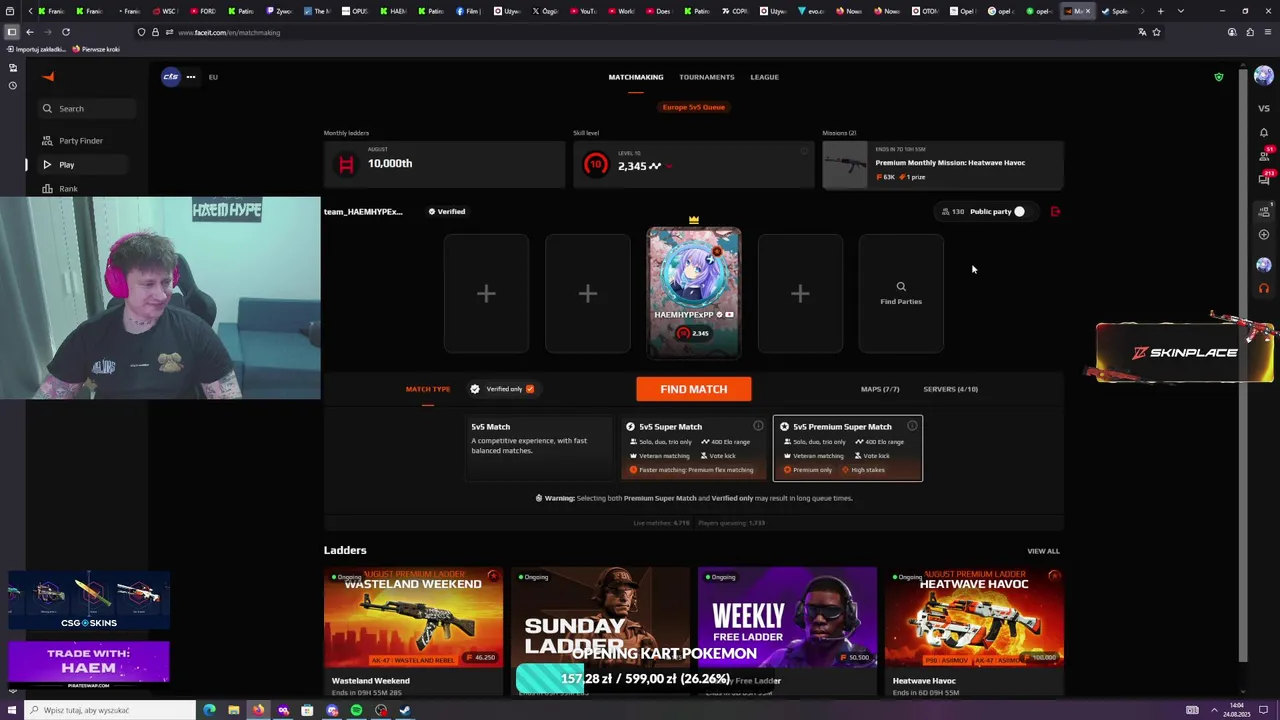Viewport: 1280px width, 720px height.
Task: Open the Weekly Free Ladder card
Action: point(787,631)
